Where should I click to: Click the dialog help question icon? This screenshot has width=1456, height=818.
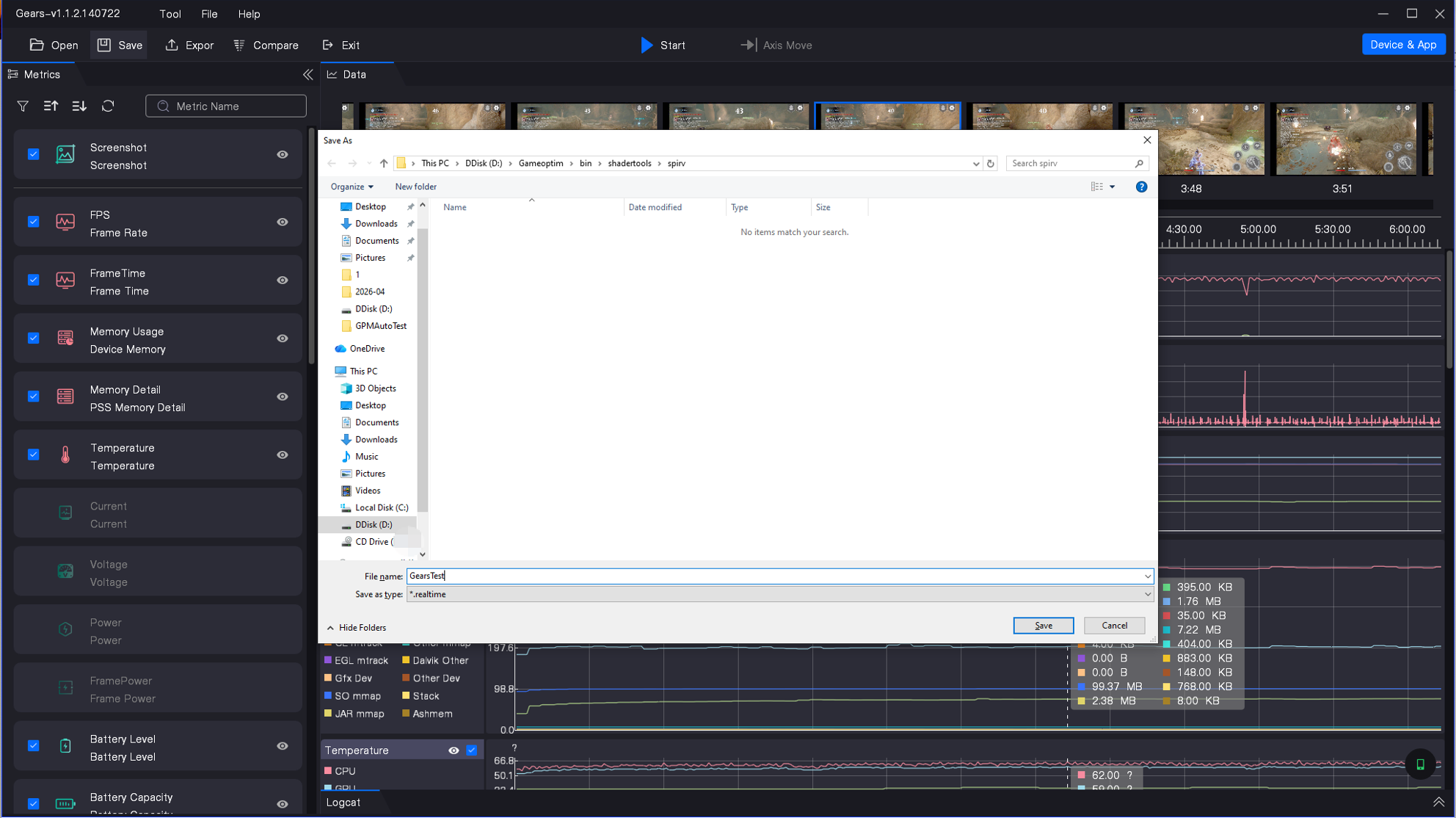click(x=1141, y=187)
